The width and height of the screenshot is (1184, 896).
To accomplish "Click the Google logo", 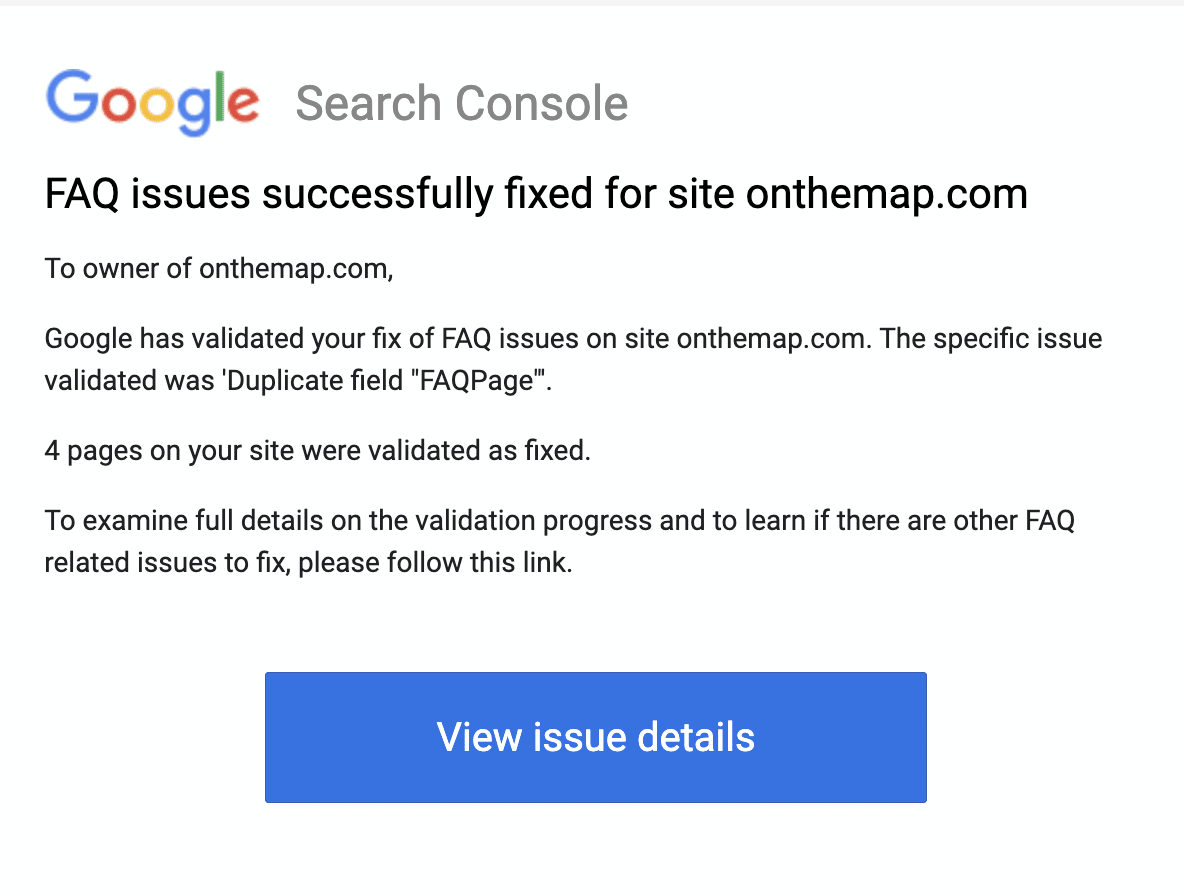I will [x=153, y=103].
